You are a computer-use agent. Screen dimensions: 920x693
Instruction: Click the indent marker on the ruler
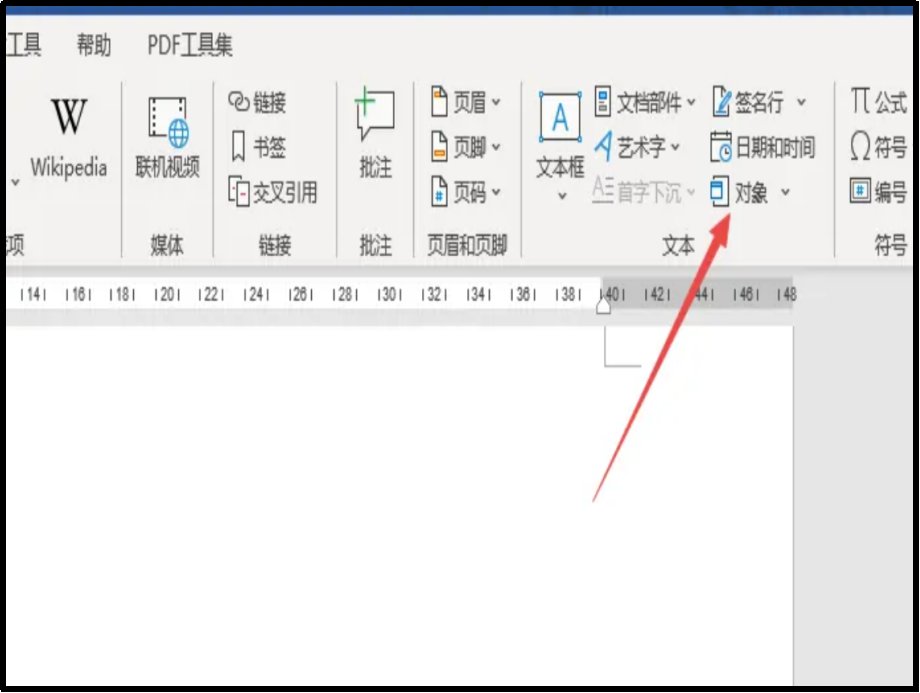[602, 308]
